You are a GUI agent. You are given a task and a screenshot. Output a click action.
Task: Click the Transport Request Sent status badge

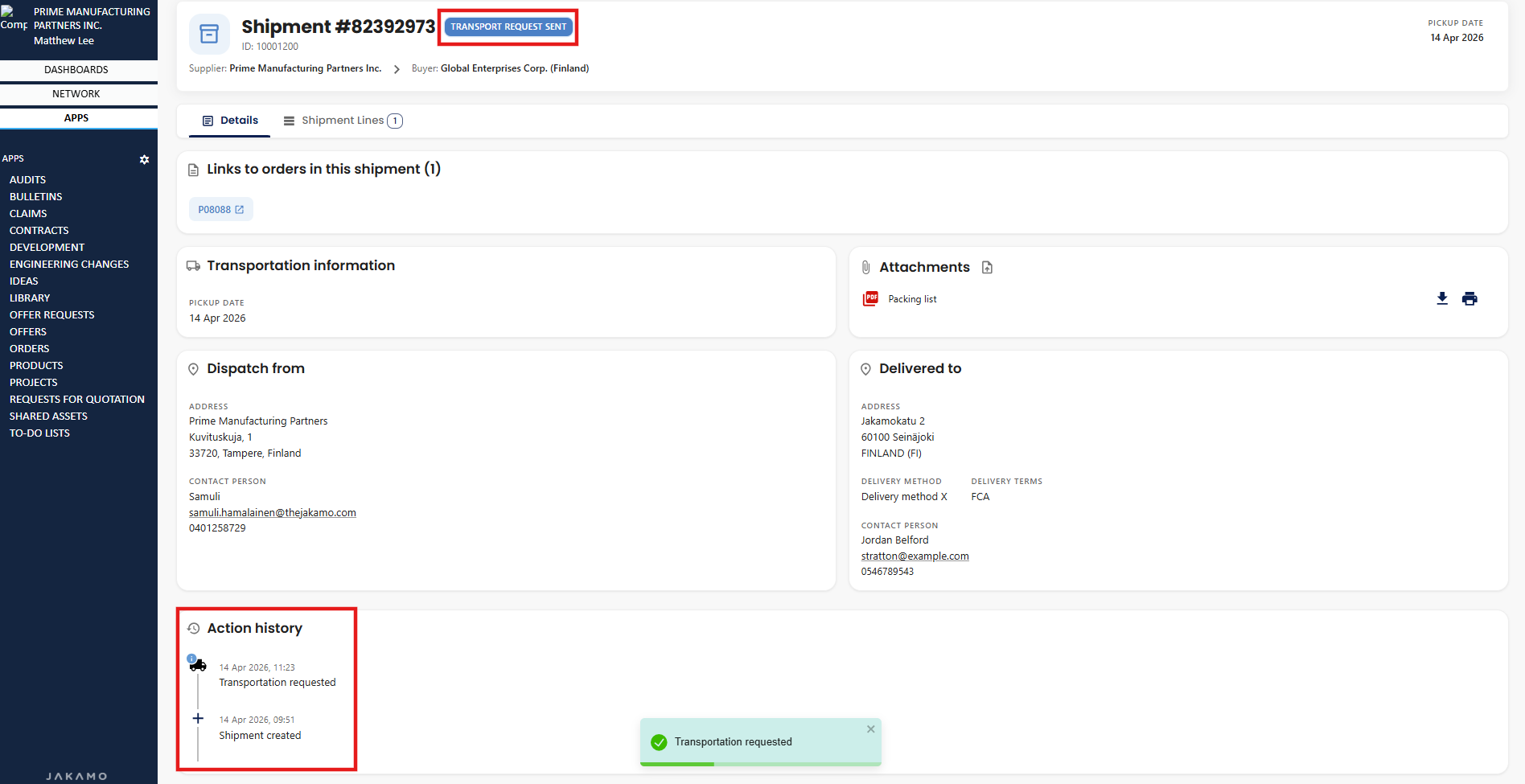(x=508, y=27)
